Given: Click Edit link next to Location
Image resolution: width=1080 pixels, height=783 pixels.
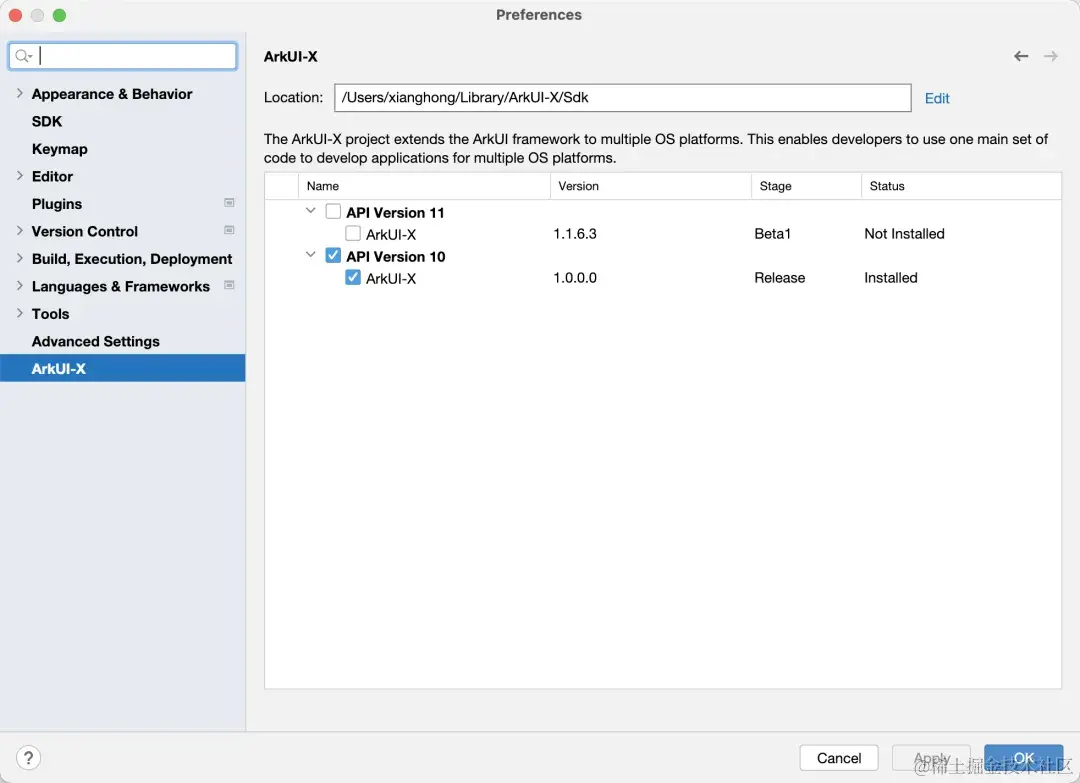Looking at the screenshot, I should tap(937, 98).
